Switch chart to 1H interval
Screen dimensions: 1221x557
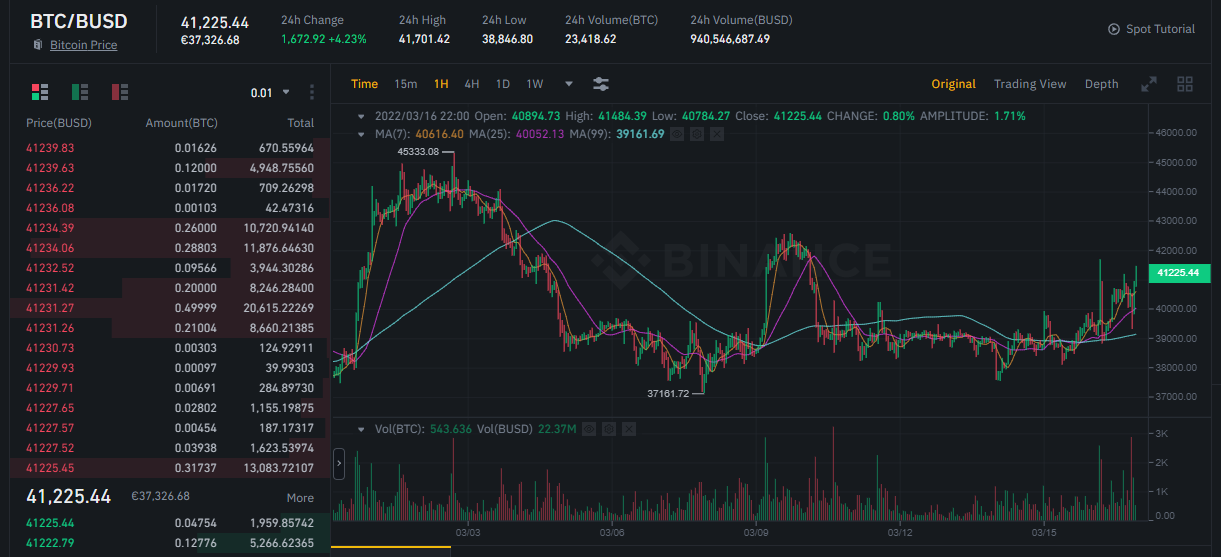point(441,84)
